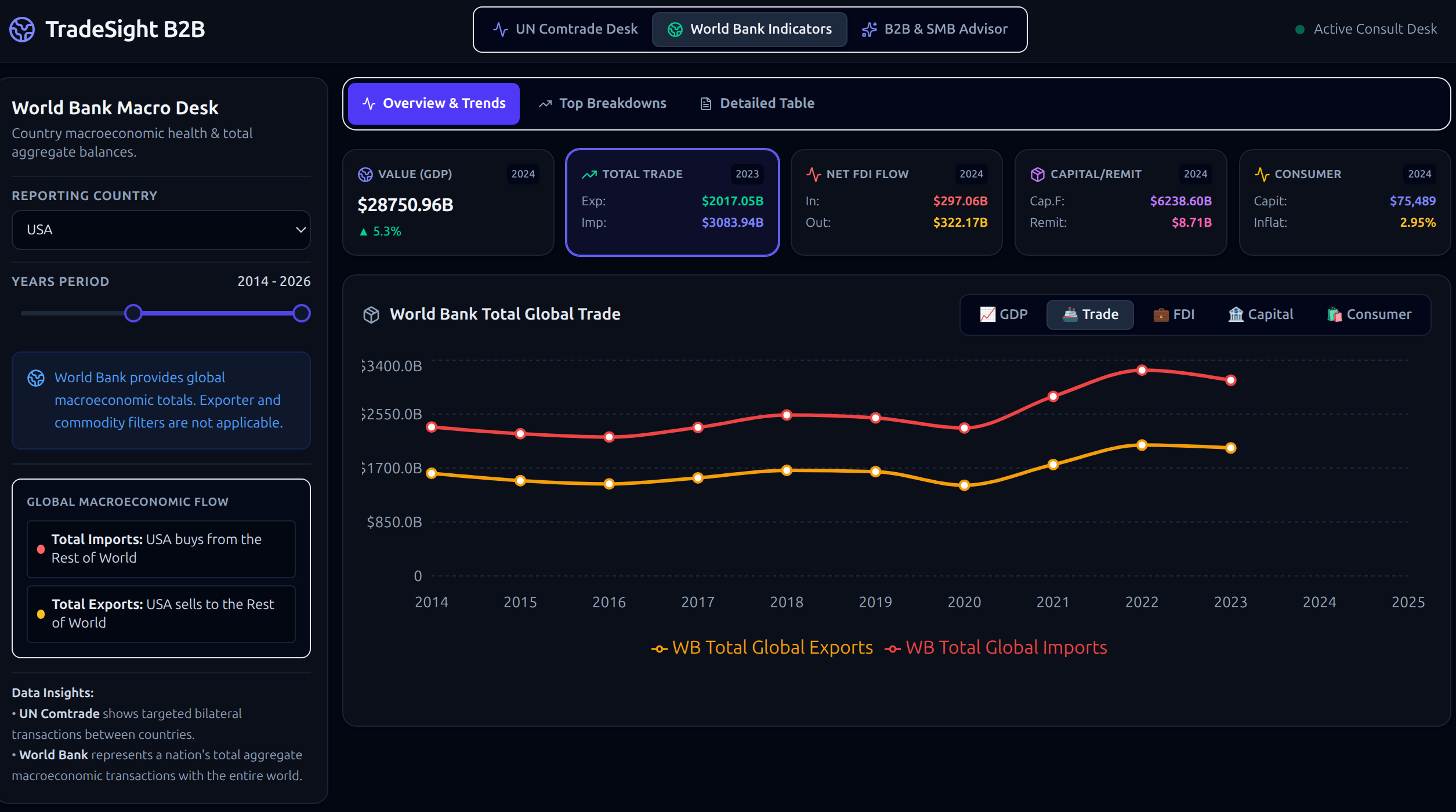Click the 2018 imports data point on chart
The height and width of the screenshot is (812, 1456).
(x=787, y=415)
